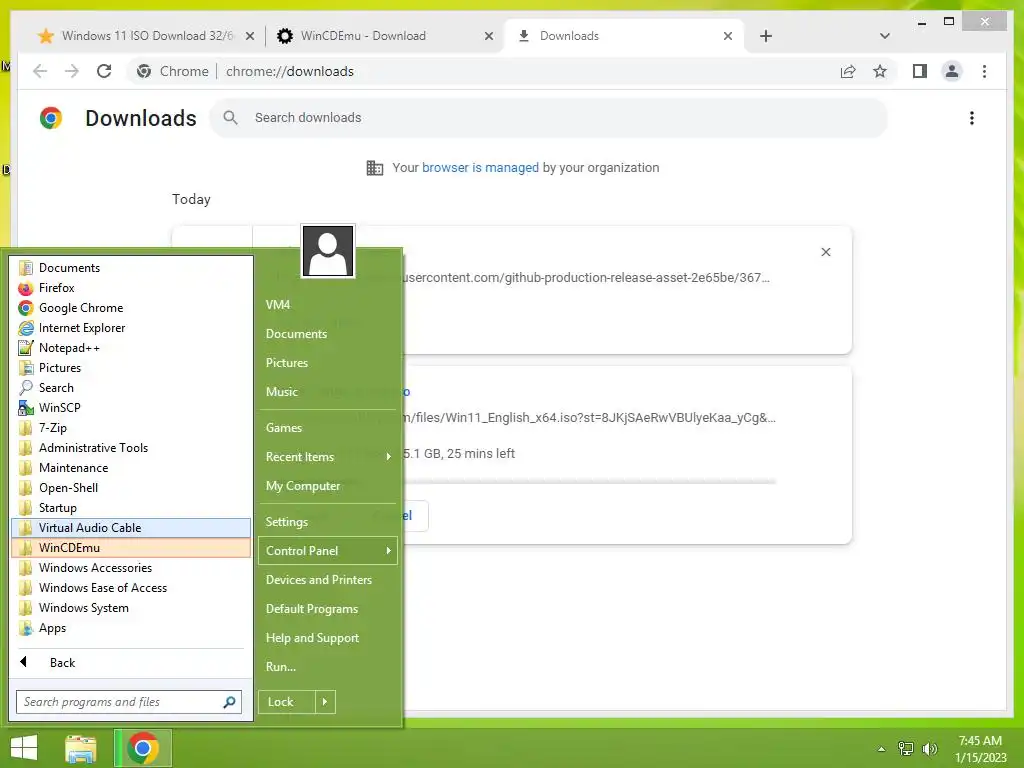Viewport: 1024px width, 768px height.
Task: Bookmark this page with the star icon
Action: tap(880, 71)
